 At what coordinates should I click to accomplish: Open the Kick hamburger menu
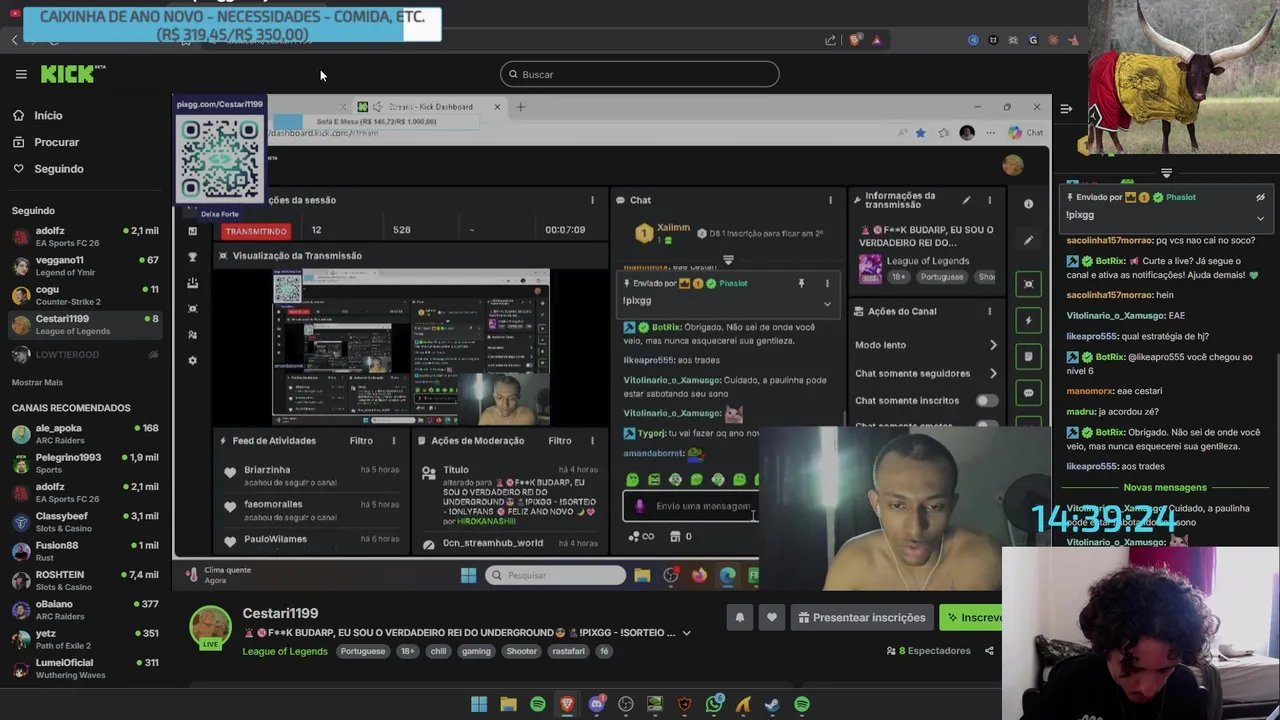coord(20,74)
